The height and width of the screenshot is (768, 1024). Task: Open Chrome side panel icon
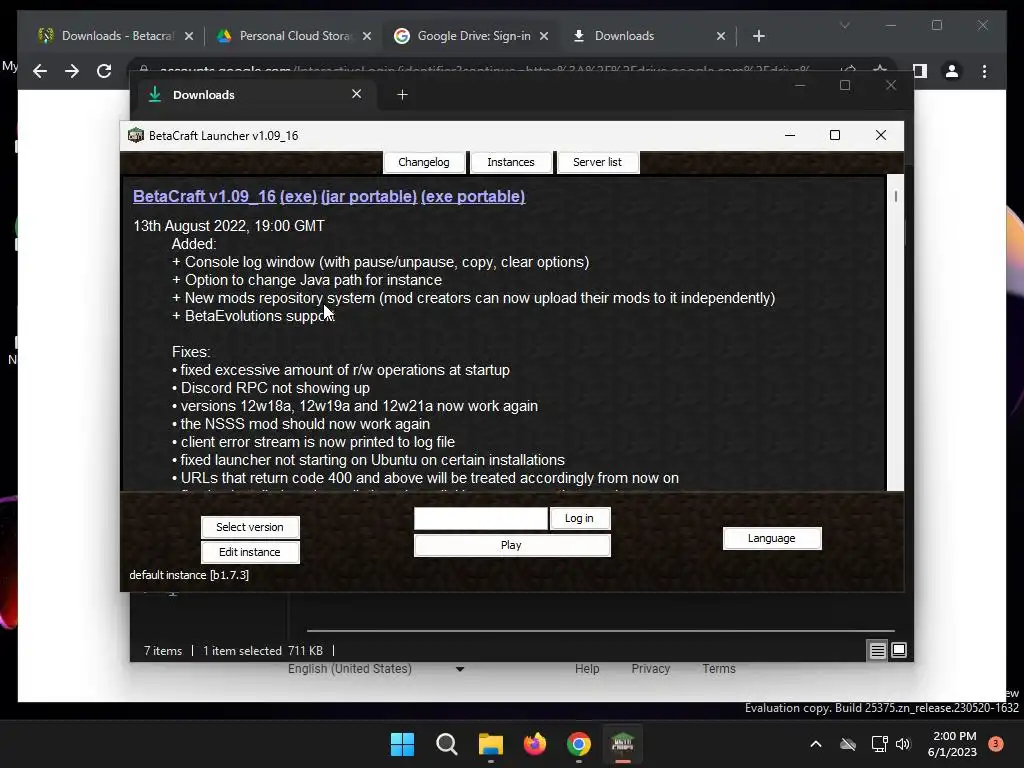[x=920, y=71]
